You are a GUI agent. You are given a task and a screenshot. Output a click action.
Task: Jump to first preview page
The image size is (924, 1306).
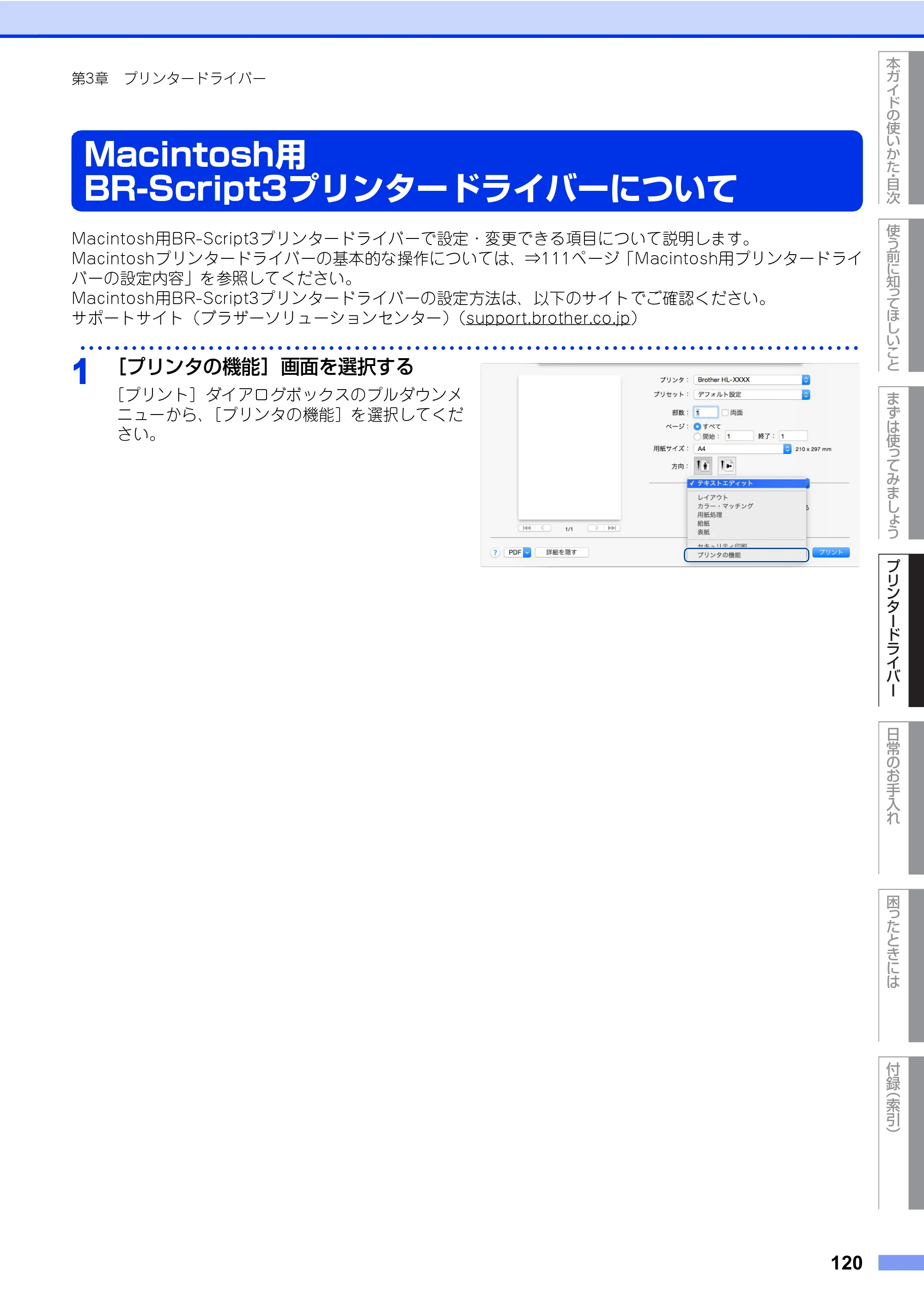click(x=527, y=528)
